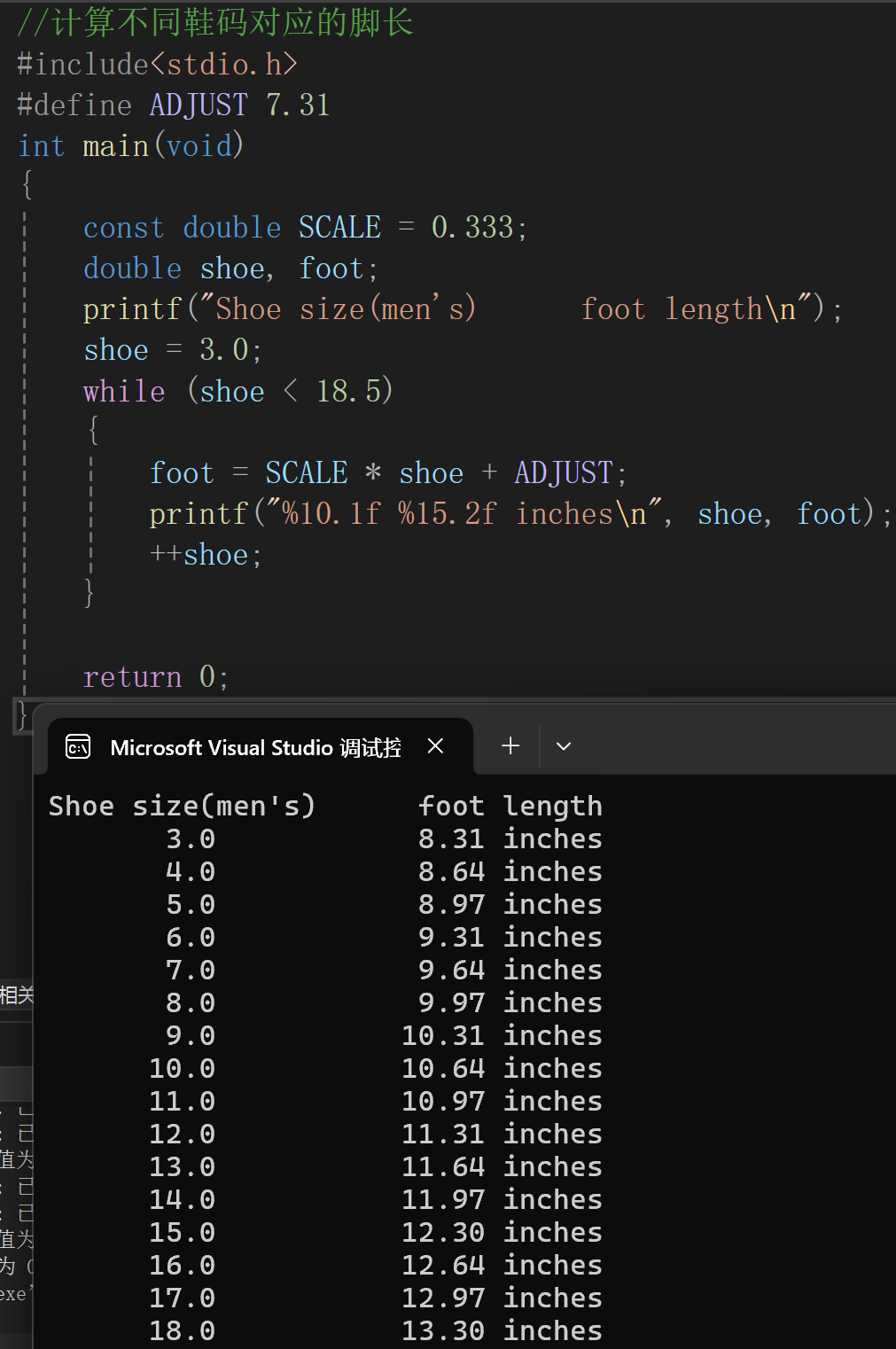Click the SCALE constant in the const double declaration

339,228
